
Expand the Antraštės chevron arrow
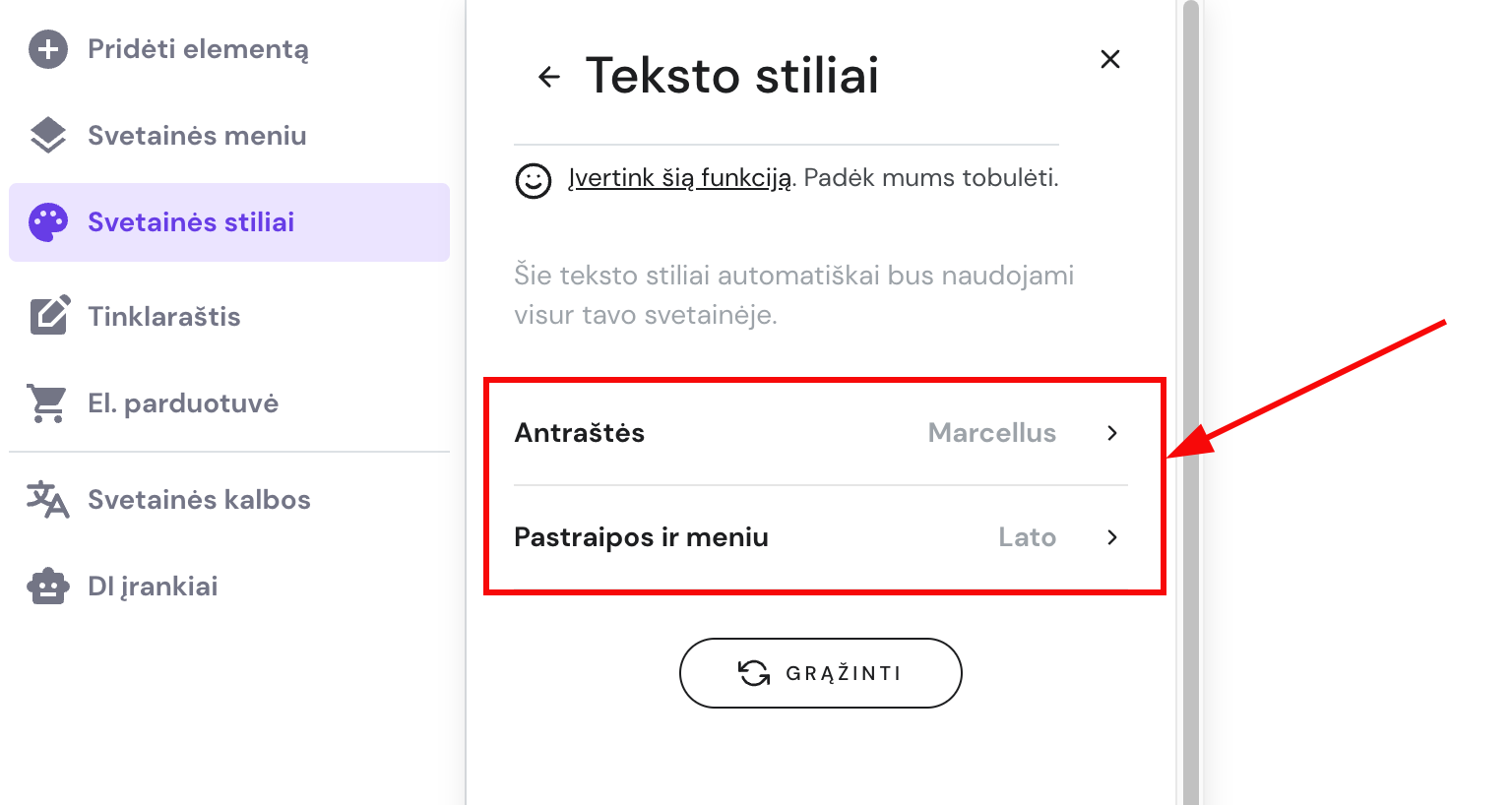click(1112, 433)
